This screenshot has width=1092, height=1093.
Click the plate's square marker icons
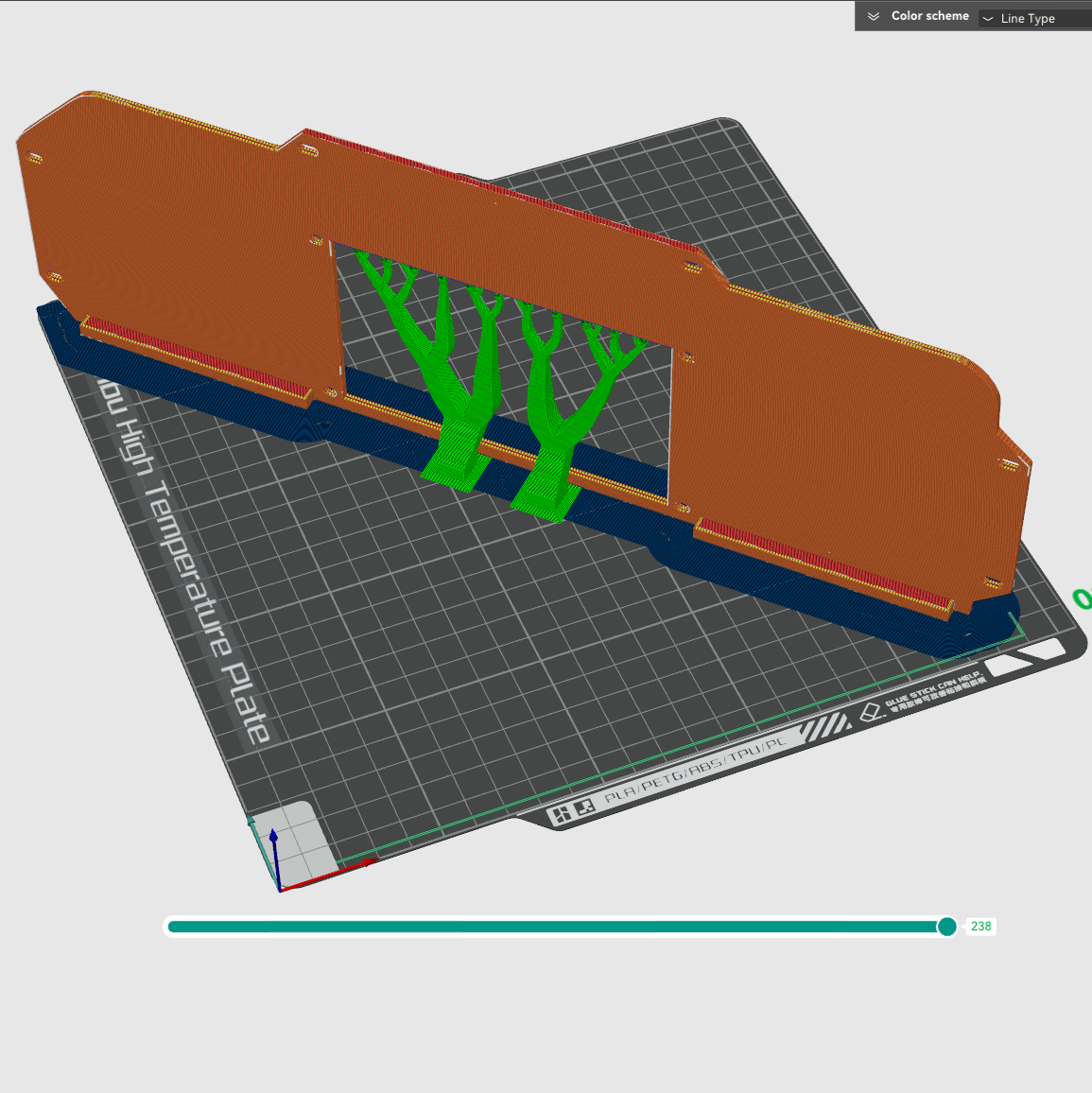tap(574, 811)
